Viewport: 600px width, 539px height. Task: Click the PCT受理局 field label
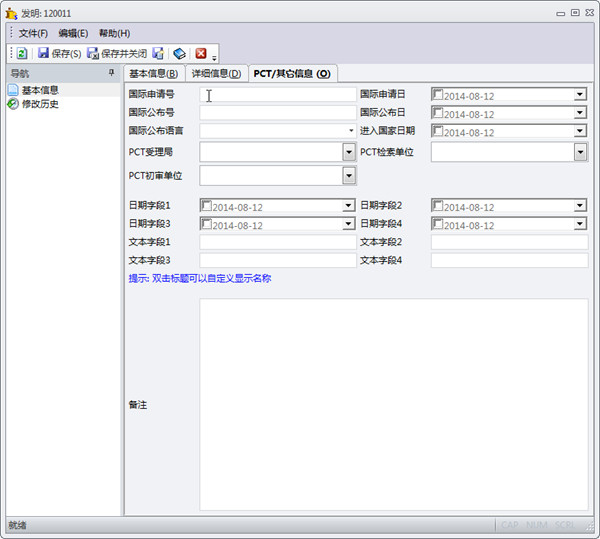coord(151,152)
